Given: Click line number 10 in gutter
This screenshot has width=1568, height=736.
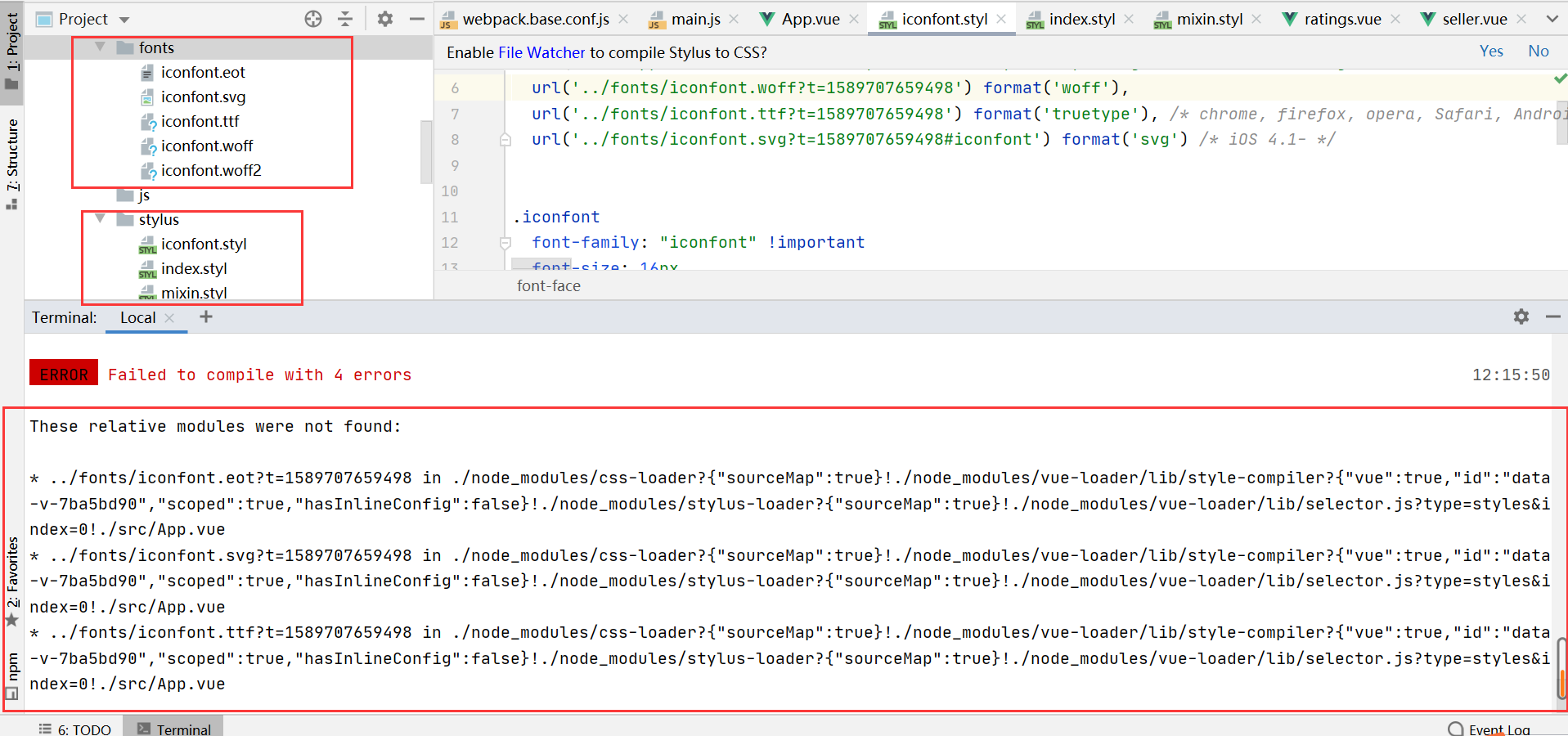Looking at the screenshot, I should click(x=450, y=191).
